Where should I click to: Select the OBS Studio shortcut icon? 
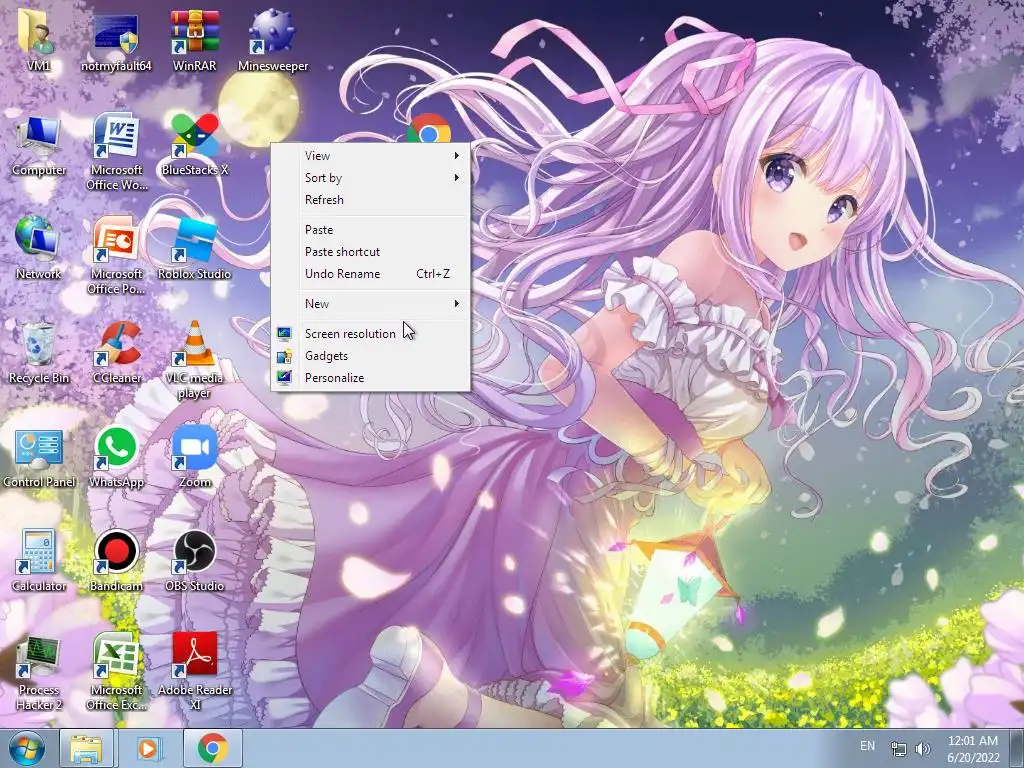195,562
